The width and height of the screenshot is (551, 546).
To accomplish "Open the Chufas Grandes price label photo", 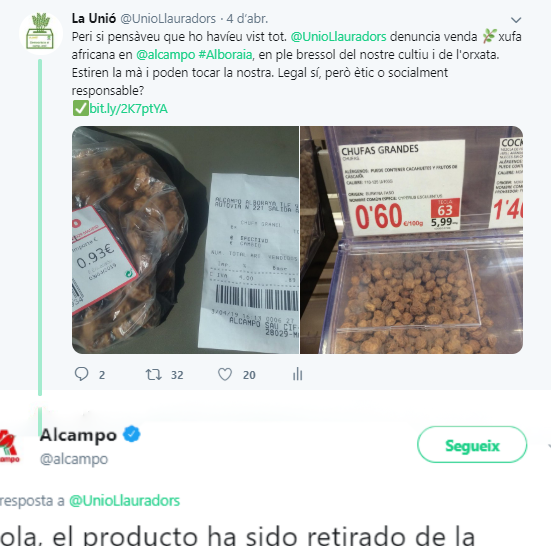I will point(411,240).
